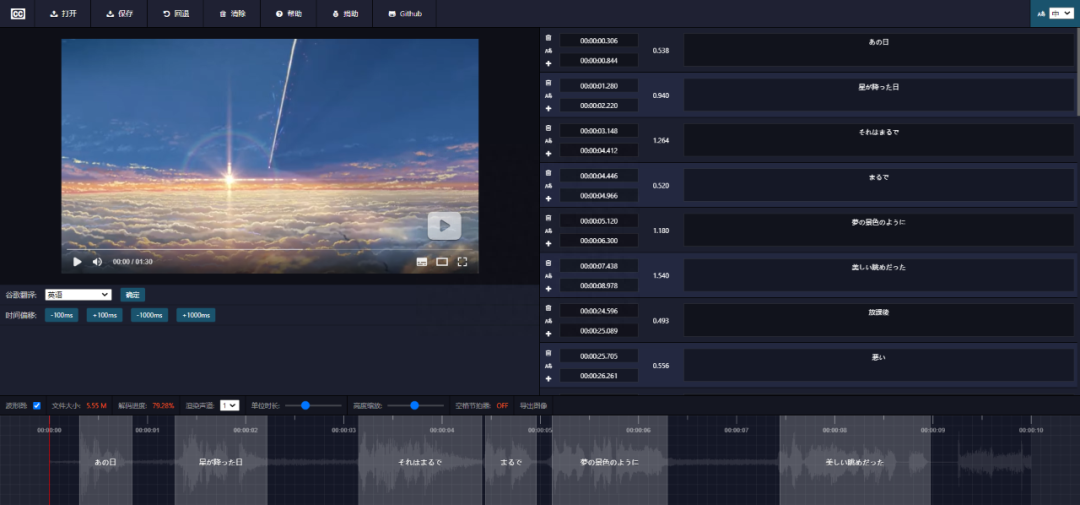Open the 渲染声道 channel dropdown
Image resolution: width=1080 pixels, height=505 pixels.
click(229, 406)
